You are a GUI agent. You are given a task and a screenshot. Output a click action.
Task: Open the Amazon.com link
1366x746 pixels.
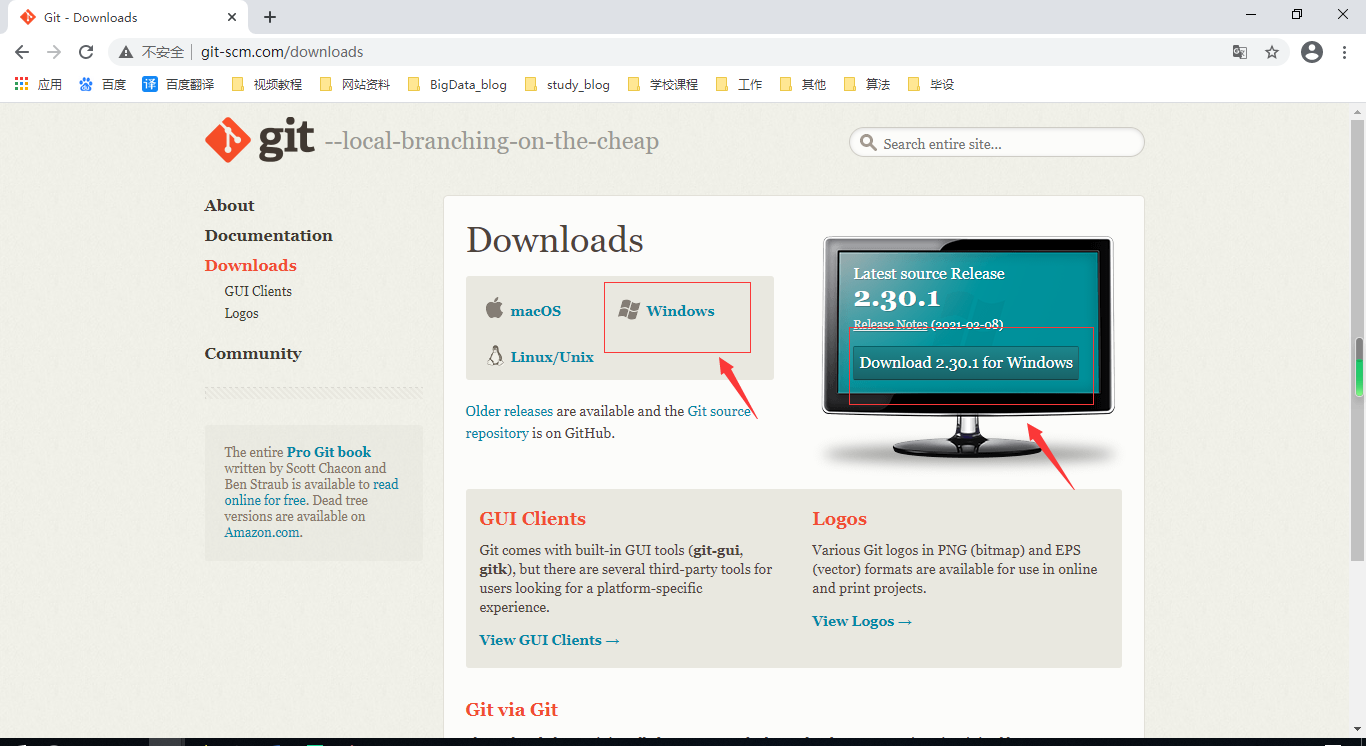point(262,532)
